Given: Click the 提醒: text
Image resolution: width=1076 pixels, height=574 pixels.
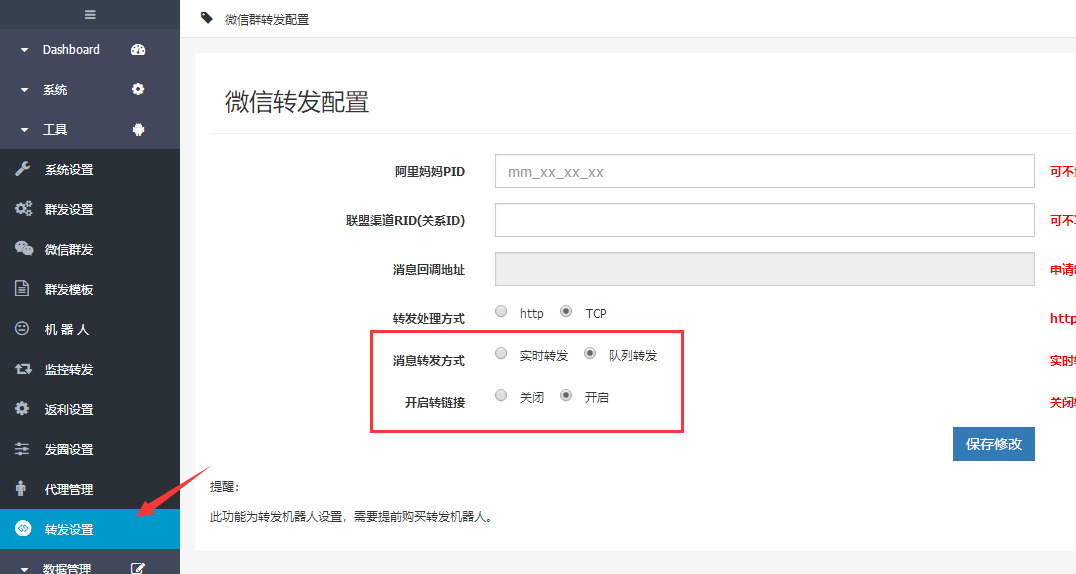Looking at the screenshot, I should pyautogui.click(x=224, y=487).
